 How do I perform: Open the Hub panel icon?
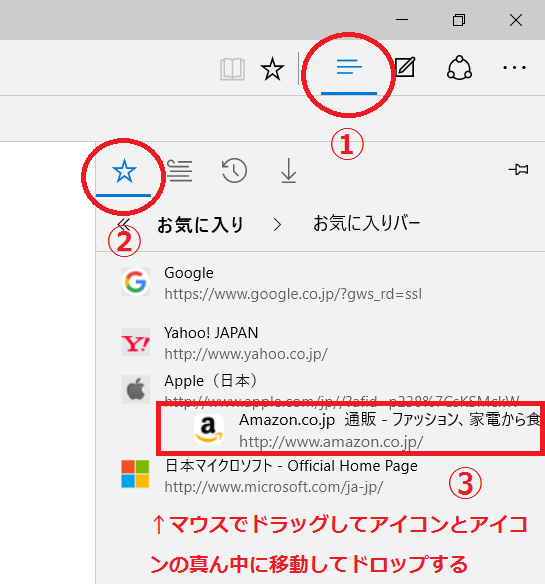tap(349, 67)
